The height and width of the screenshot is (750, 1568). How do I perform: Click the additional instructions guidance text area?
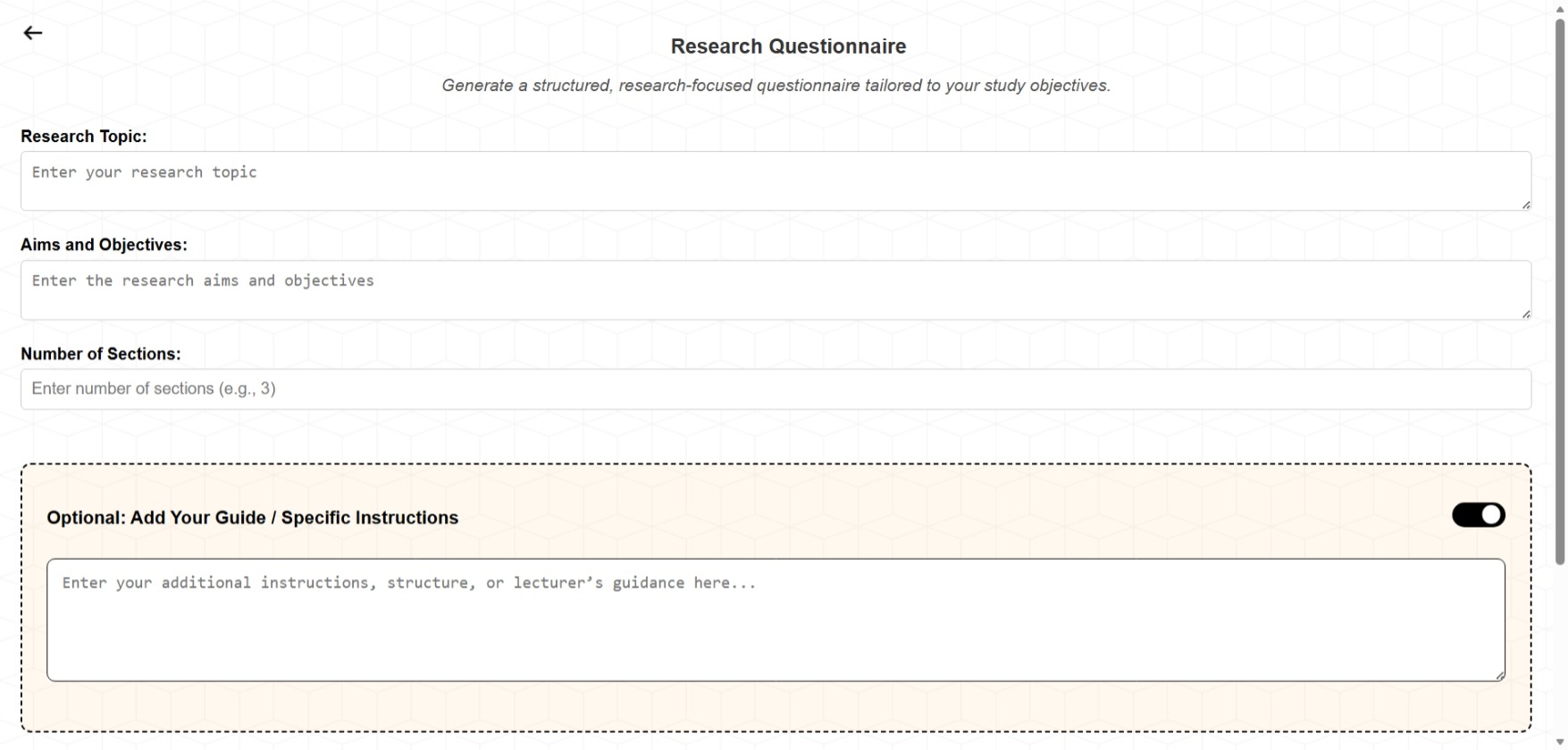coord(776,620)
